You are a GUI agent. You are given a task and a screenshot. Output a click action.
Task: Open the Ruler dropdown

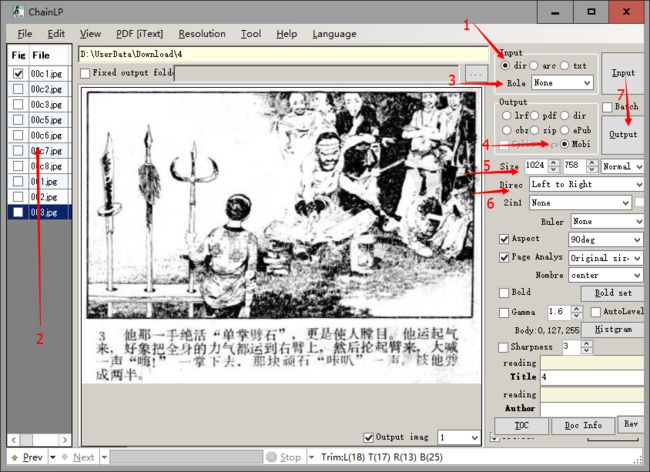tap(607, 222)
